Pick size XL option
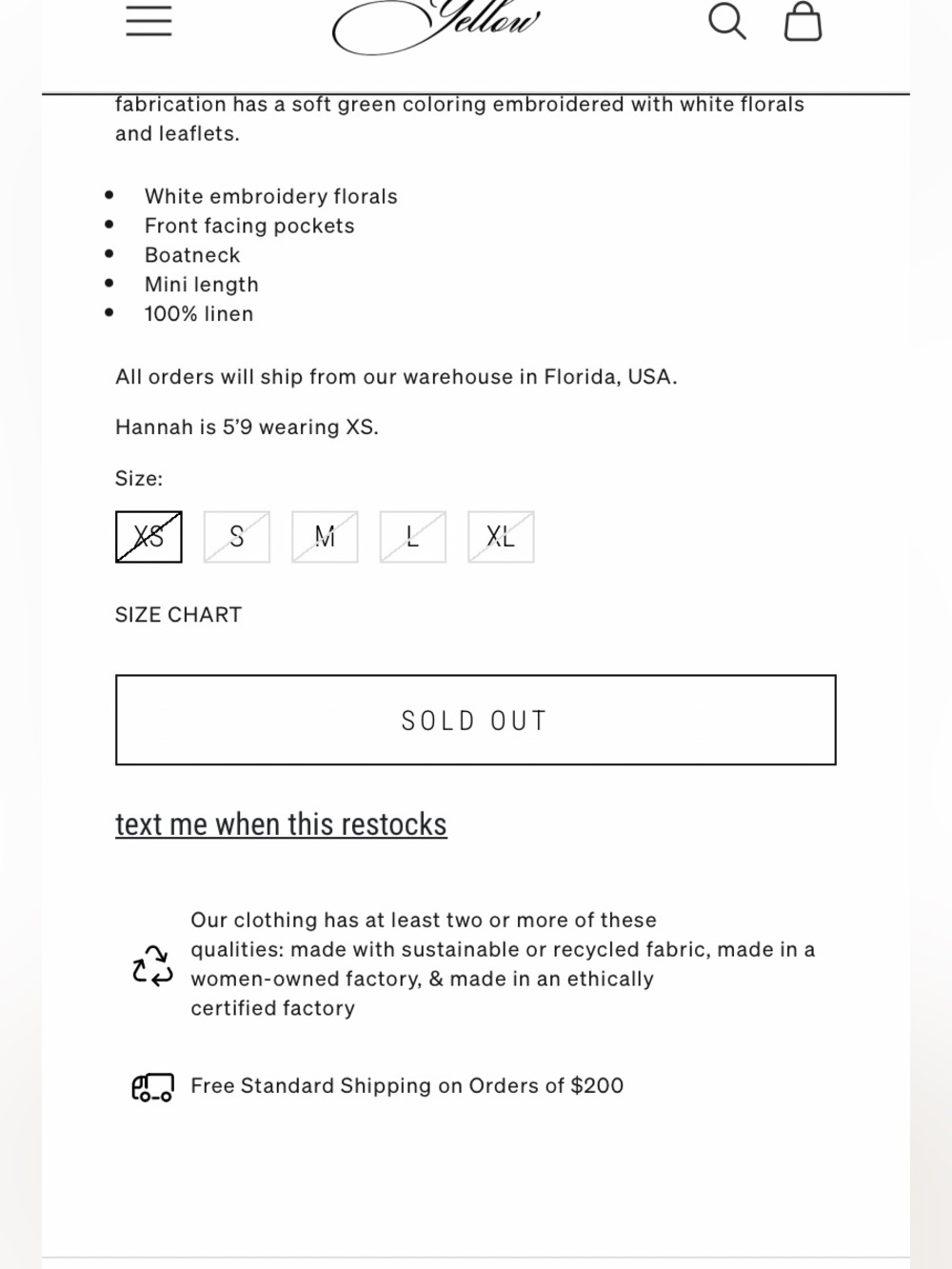This screenshot has height=1269, width=952. (501, 537)
